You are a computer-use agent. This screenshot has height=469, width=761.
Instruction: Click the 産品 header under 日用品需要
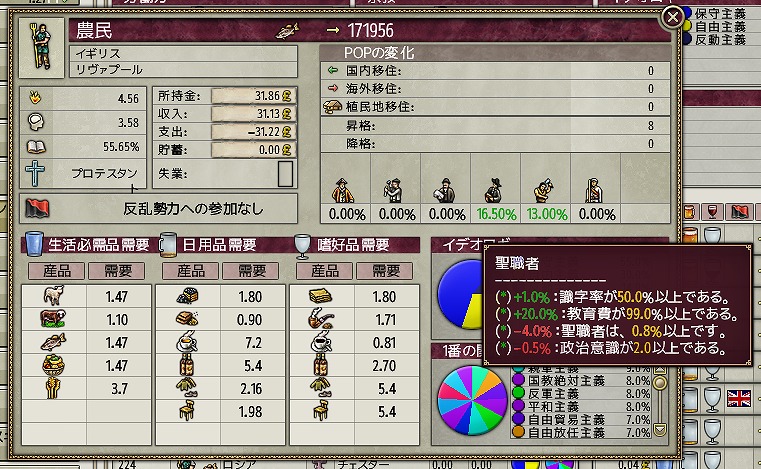(x=191, y=271)
